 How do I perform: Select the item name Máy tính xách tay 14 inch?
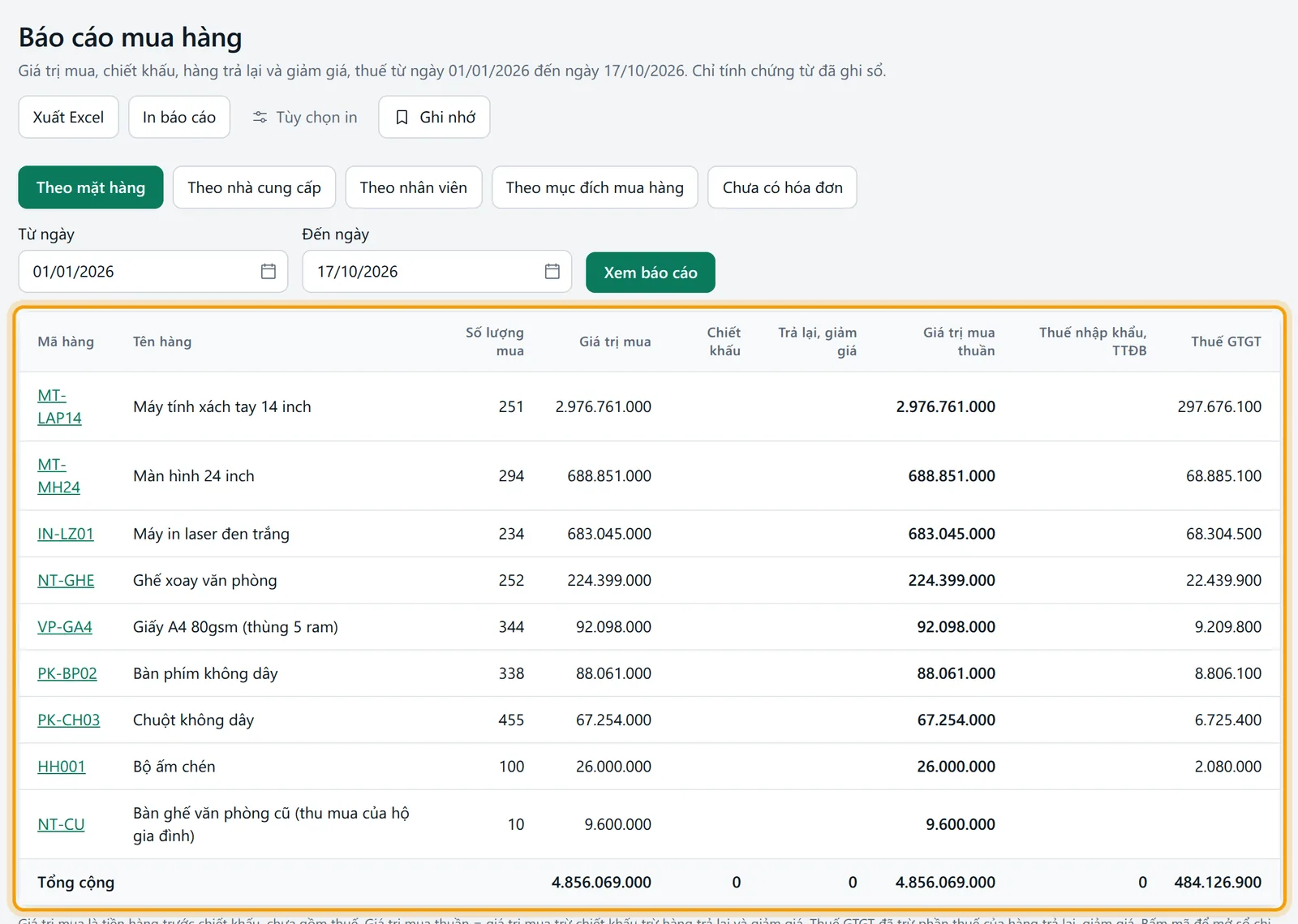pyautogui.click(x=222, y=406)
